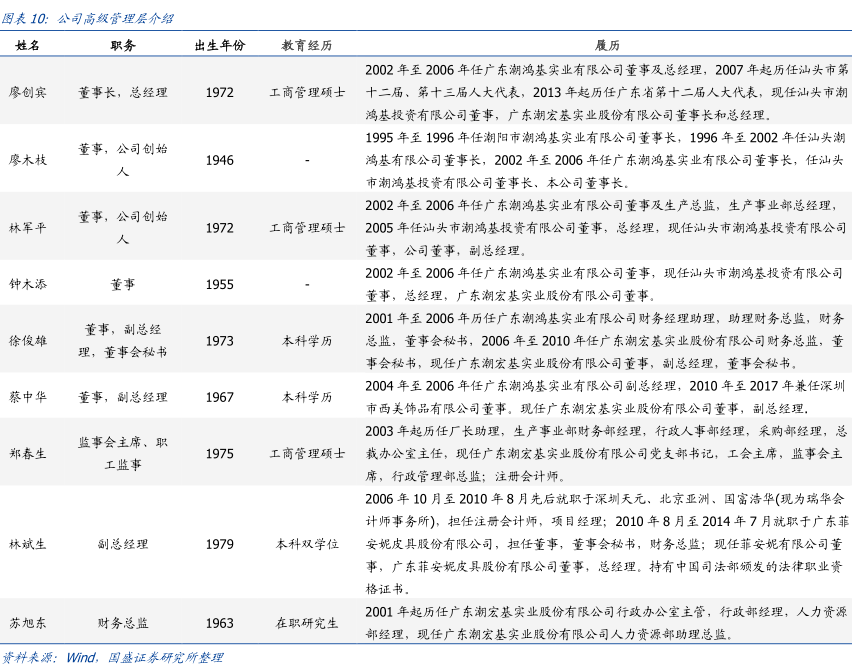852x664 pixels.
Task: Click the name cell 徐俊雄
Action: 28,341
